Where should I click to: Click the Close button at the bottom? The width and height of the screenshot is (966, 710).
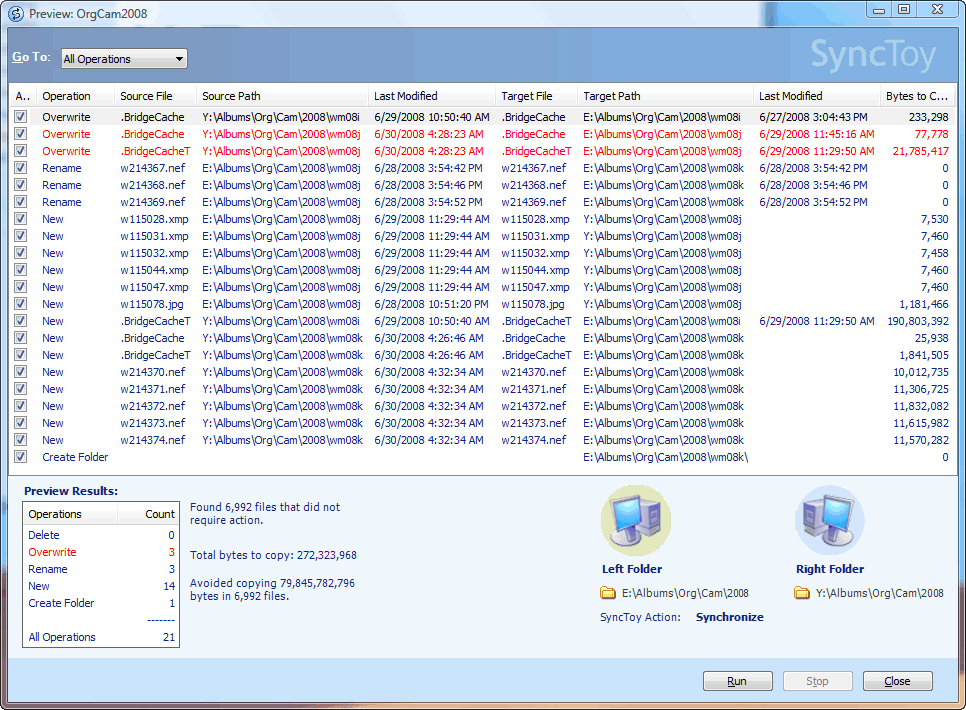[898, 681]
